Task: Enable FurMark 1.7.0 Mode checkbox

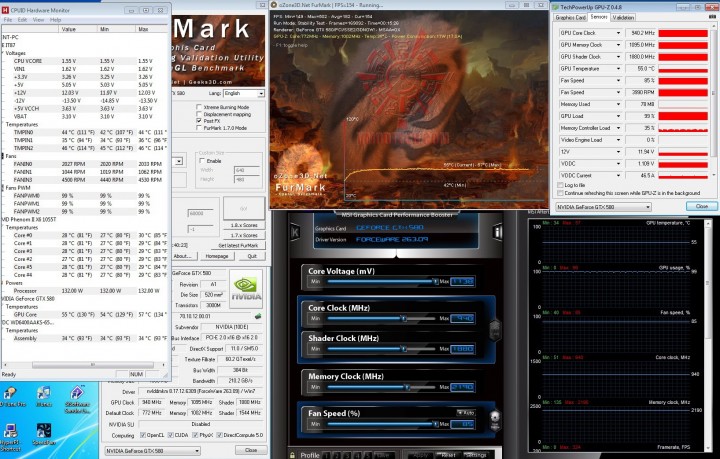Action: pyautogui.click(x=199, y=128)
